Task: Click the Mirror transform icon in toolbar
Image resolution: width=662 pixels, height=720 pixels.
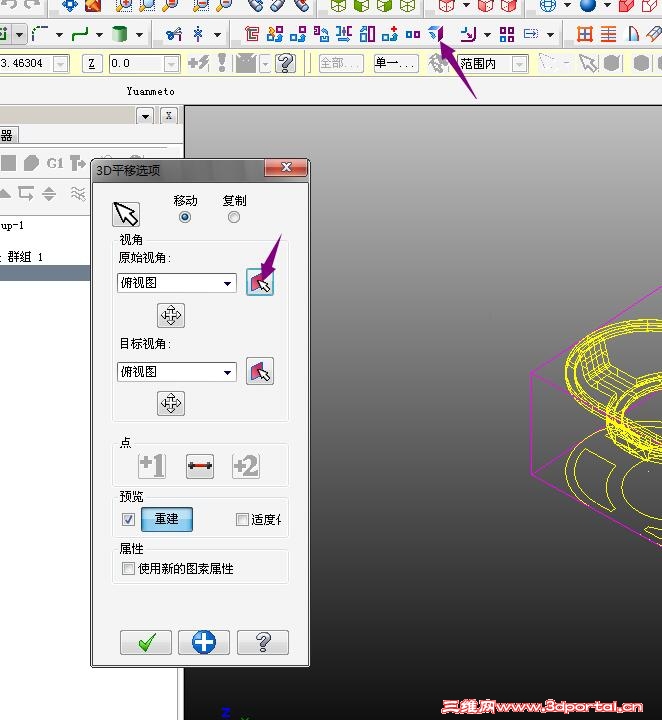Action: click(x=343, y=34)
